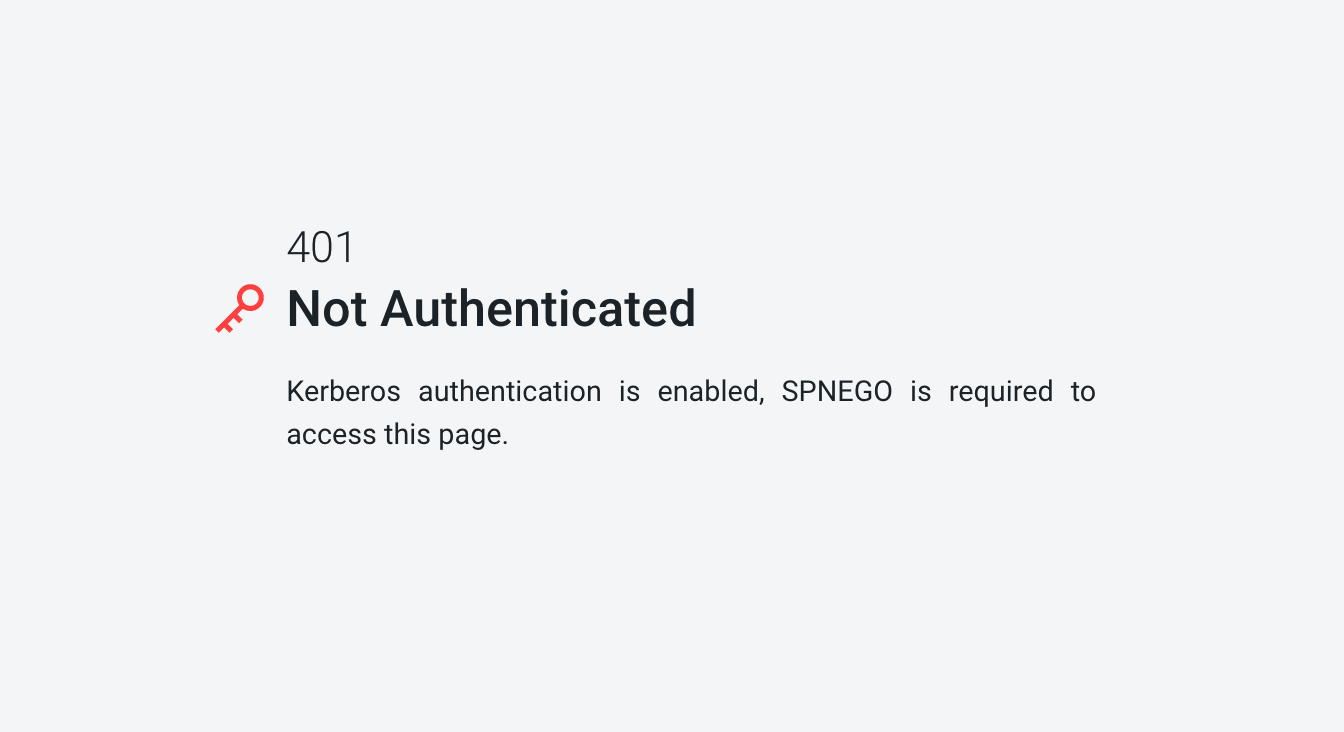The width and height of the screenshot is (1344, 732).
Task: Click the word "Not" in the heading
Action: click(x=327, y=308)
